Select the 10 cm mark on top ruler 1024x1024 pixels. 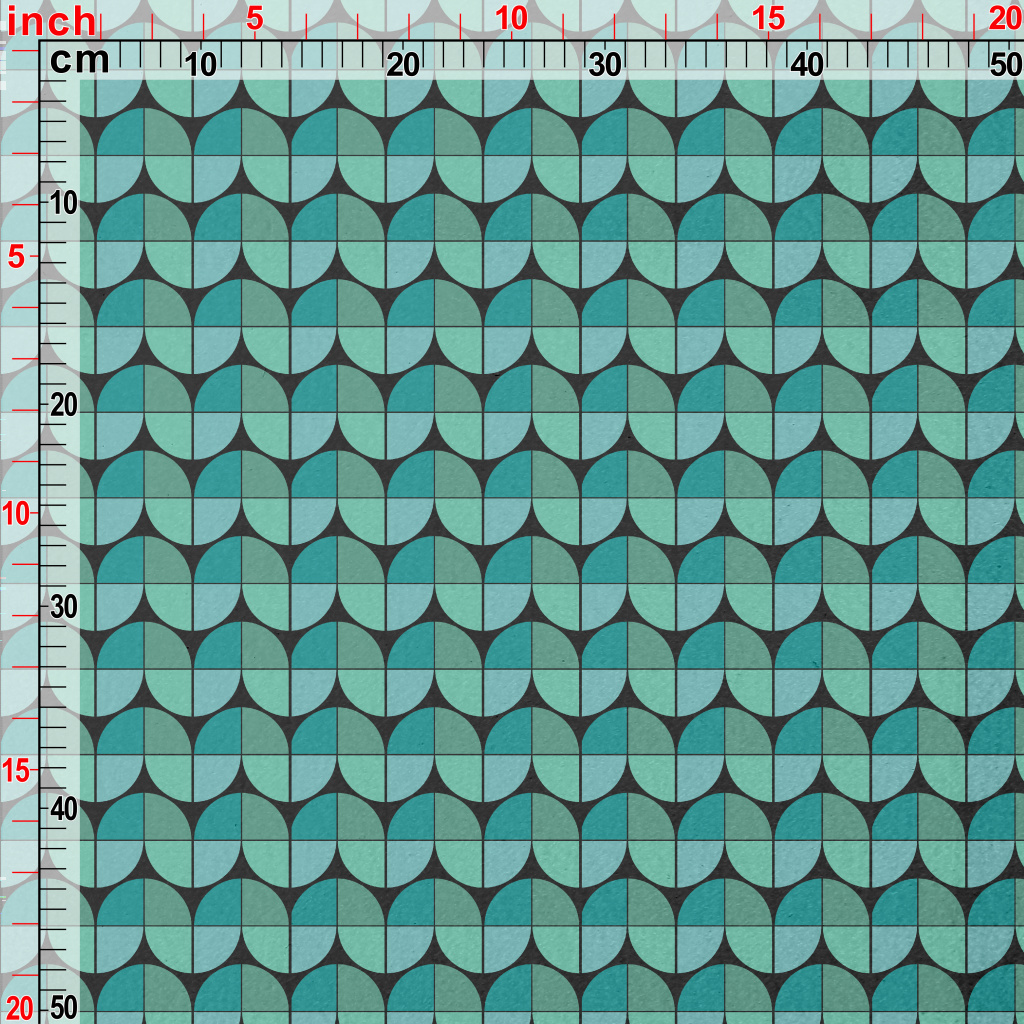[202, 65]
